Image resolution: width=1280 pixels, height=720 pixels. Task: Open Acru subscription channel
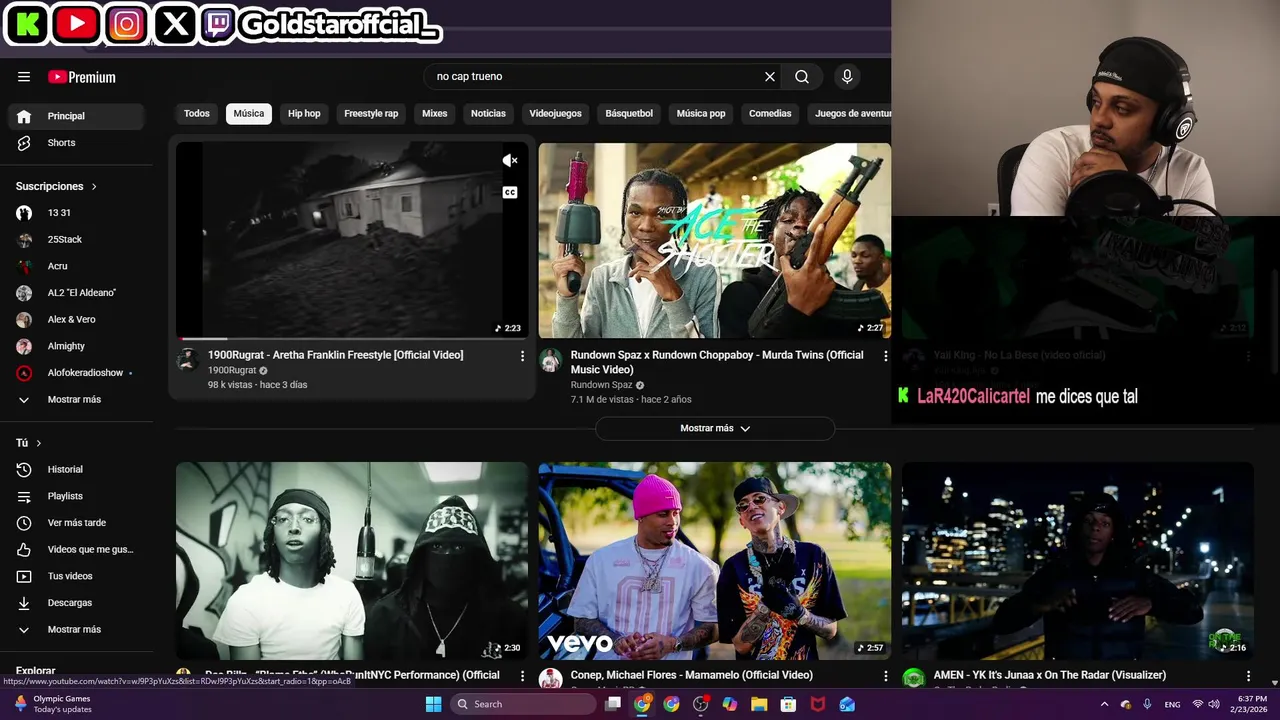click(x=76, y=266)
